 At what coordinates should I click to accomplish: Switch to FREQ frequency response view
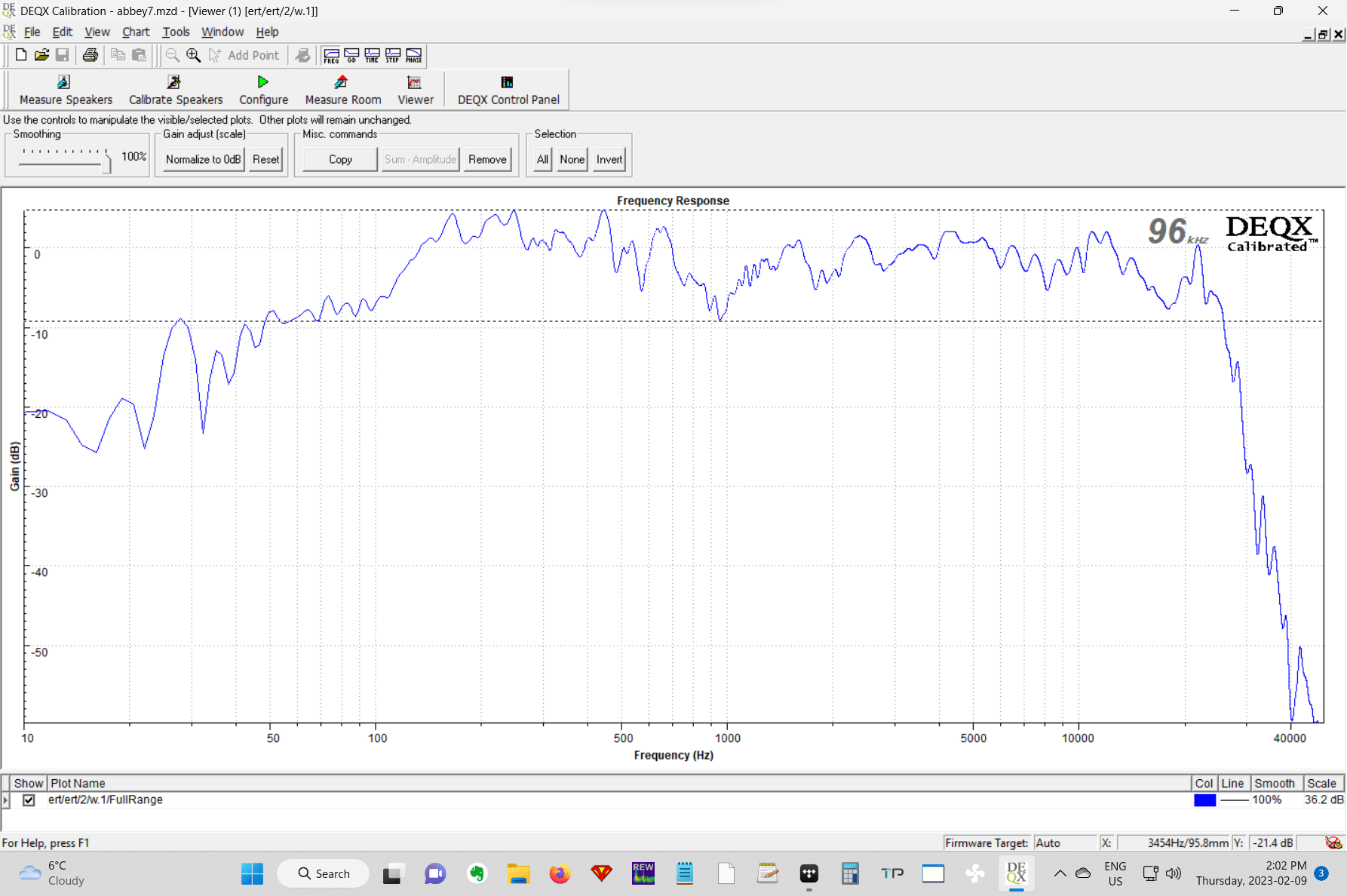331,56
